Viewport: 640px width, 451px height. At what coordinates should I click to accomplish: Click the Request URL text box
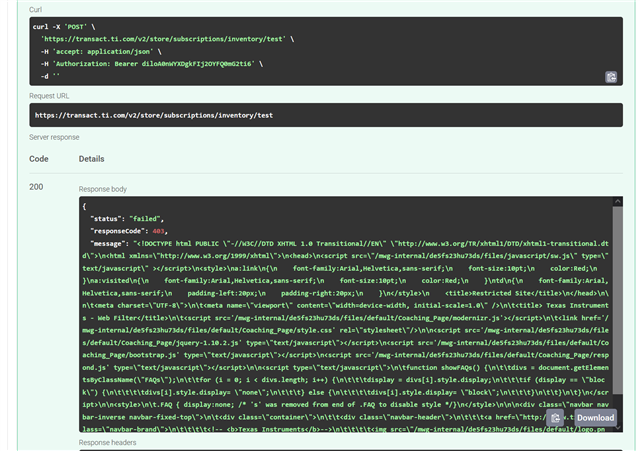[x=326, y=115]
